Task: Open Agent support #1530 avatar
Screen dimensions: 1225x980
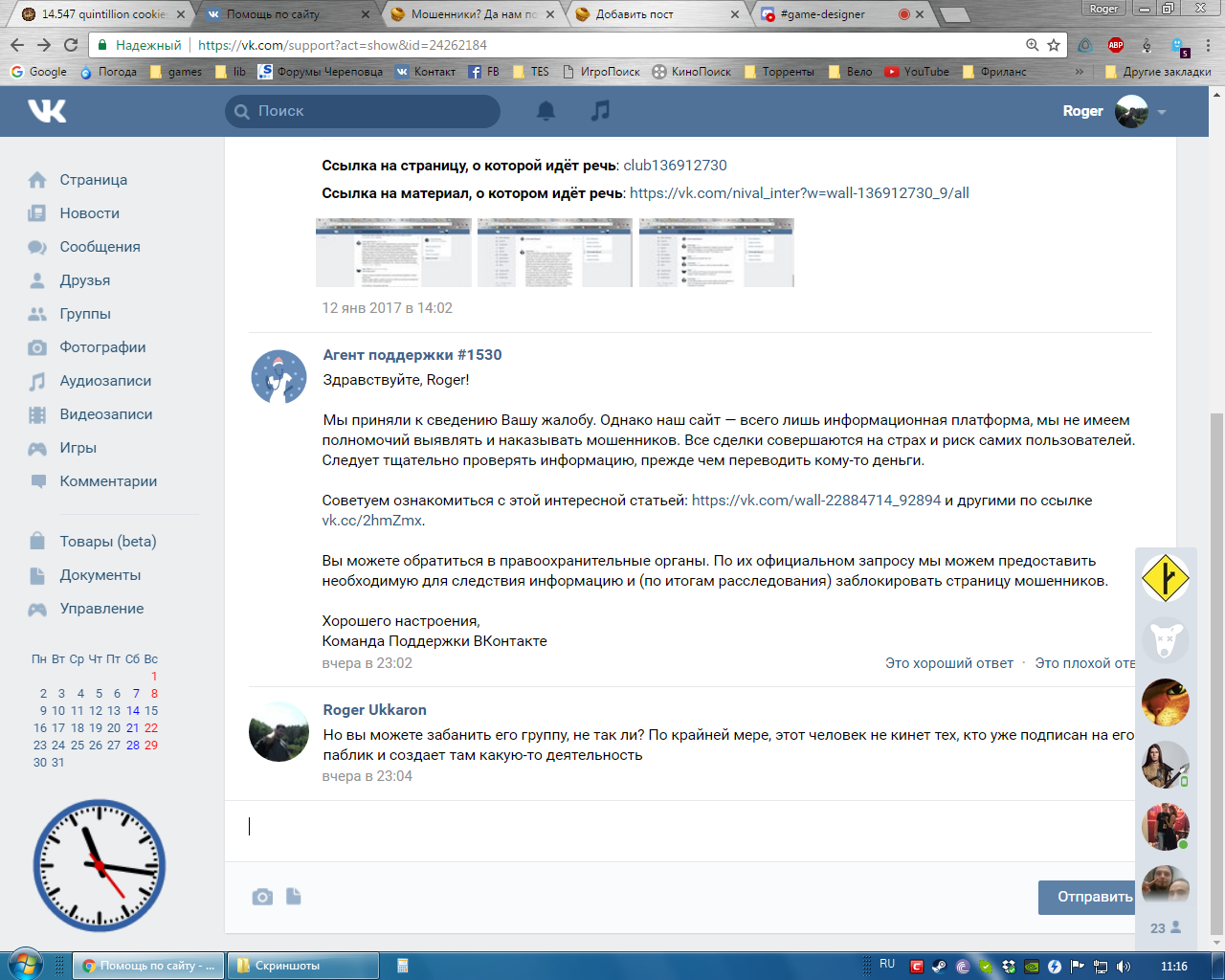Action: tap(278, 377)
